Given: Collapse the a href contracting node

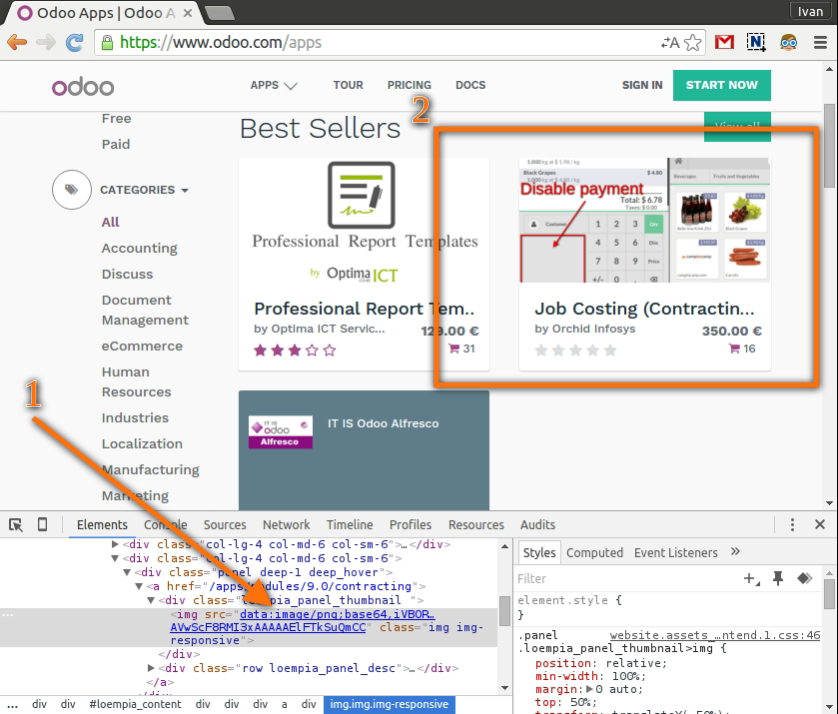Looking at the screenshot, I should click(x=139, y=586).
